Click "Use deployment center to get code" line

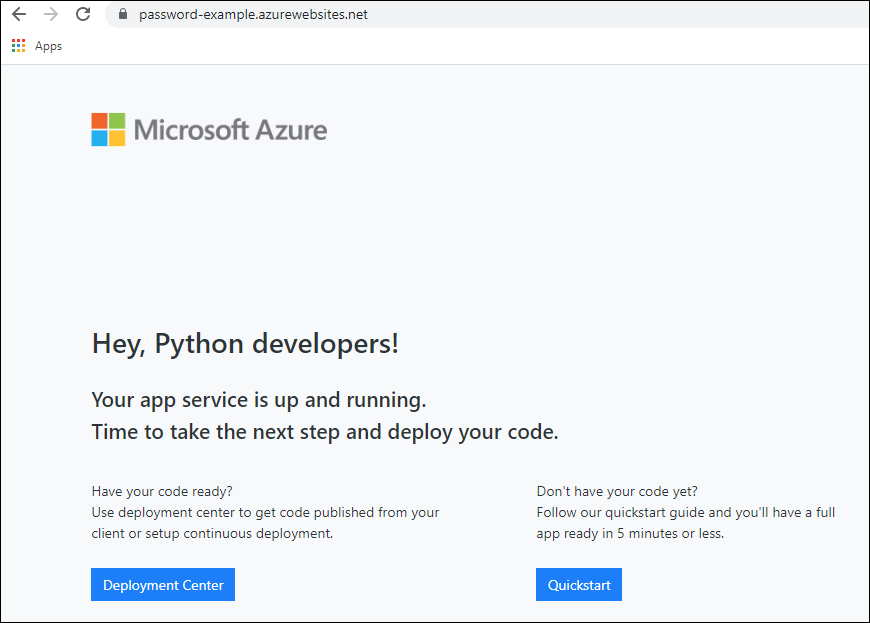coord(265,513)
